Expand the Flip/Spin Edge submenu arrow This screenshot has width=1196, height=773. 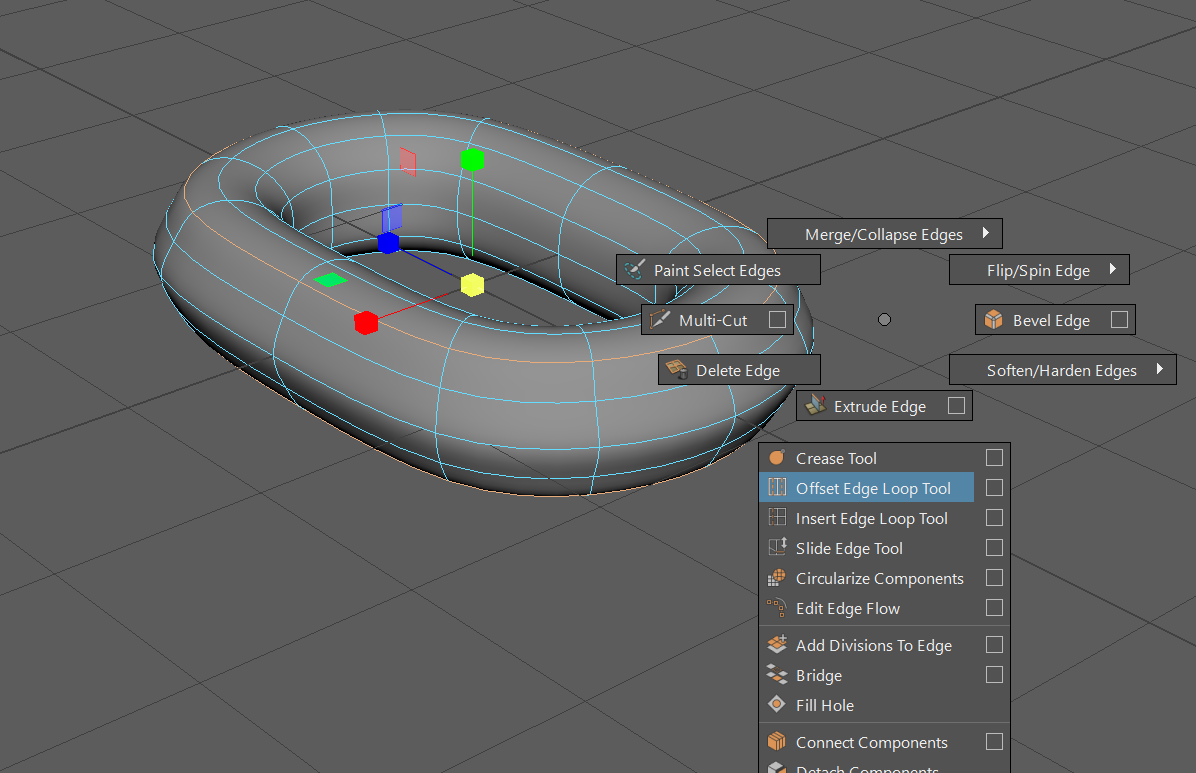[1112, 270]
